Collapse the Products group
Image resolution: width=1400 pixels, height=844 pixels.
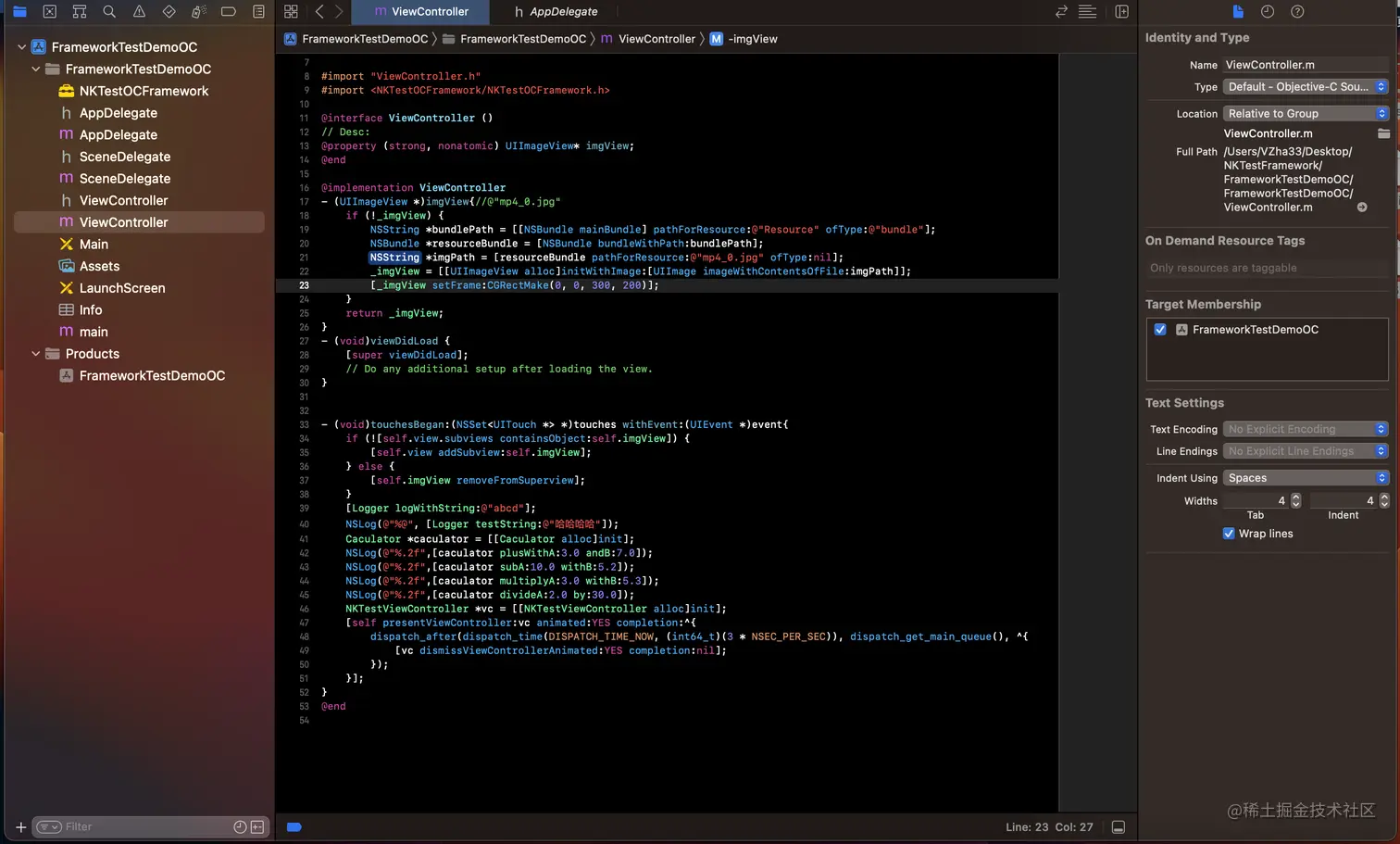[x=36, y=354]
